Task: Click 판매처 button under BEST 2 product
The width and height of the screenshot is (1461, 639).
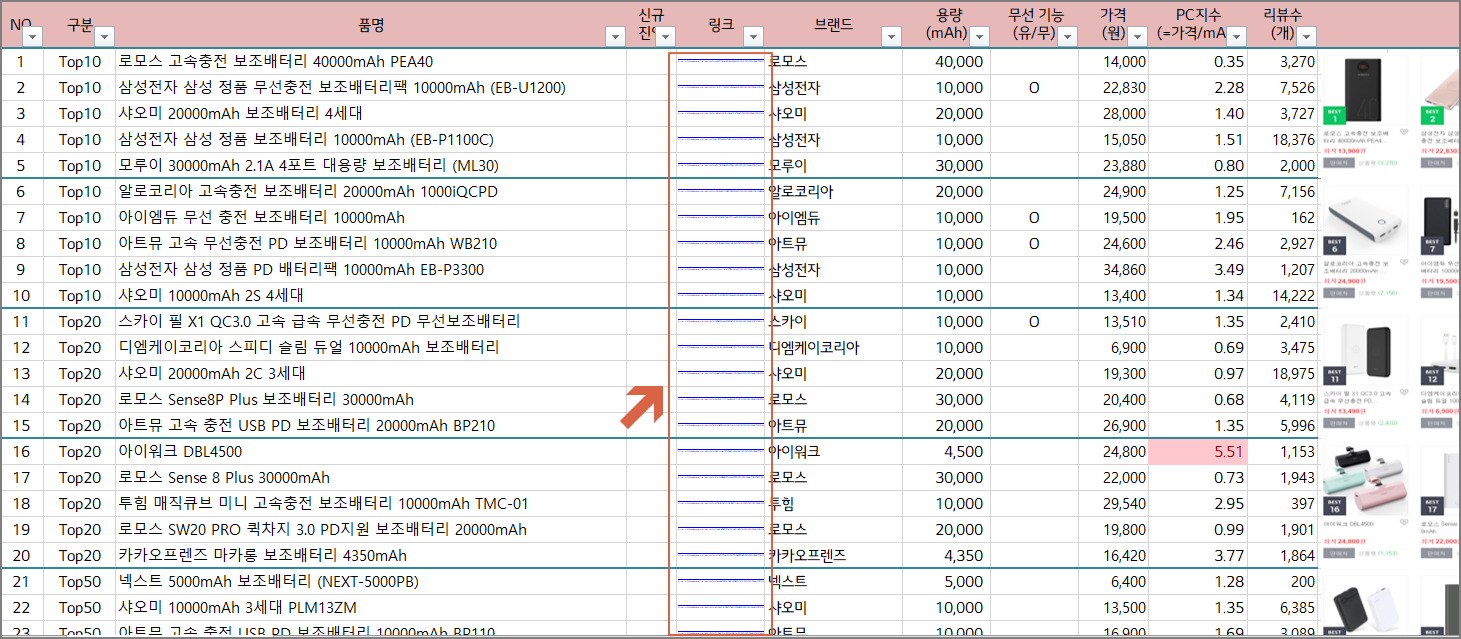Action: 1435,163
